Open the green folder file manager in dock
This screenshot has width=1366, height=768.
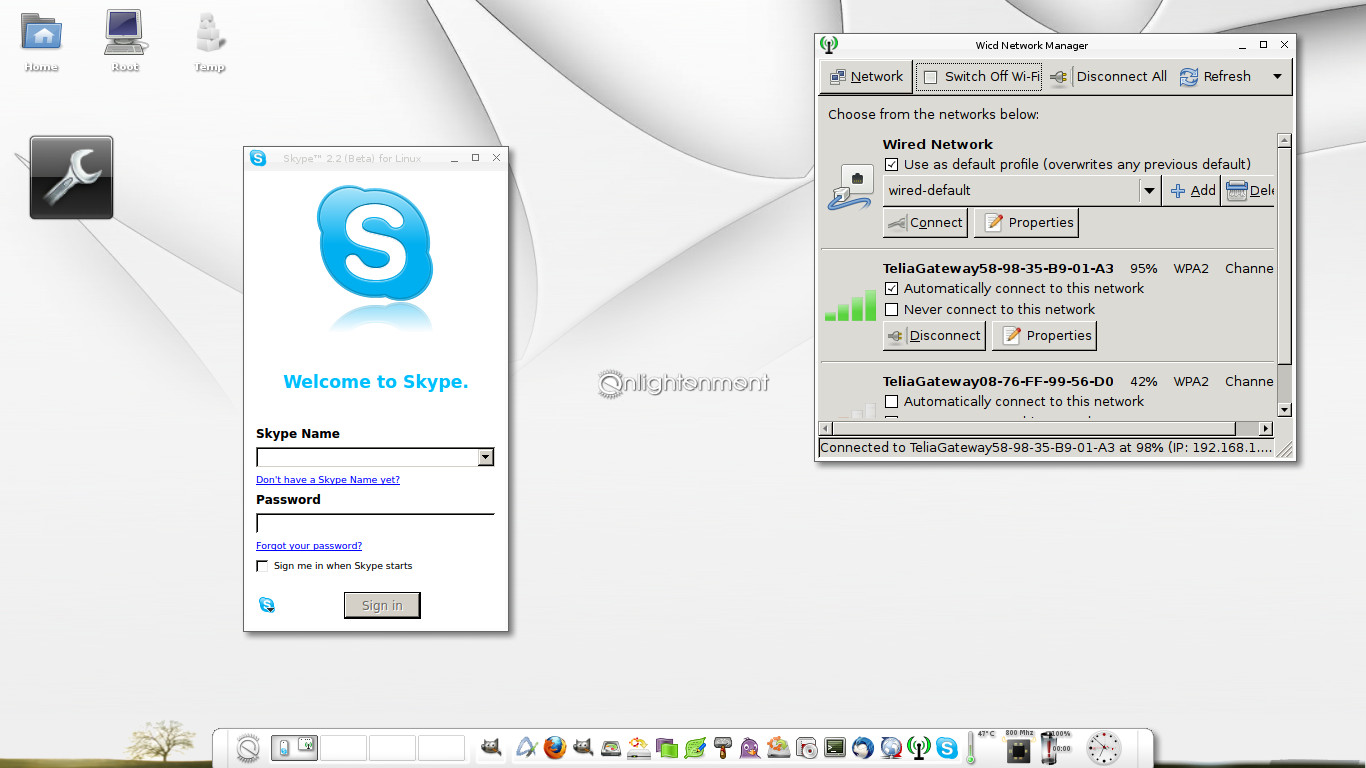coord(667,747)
